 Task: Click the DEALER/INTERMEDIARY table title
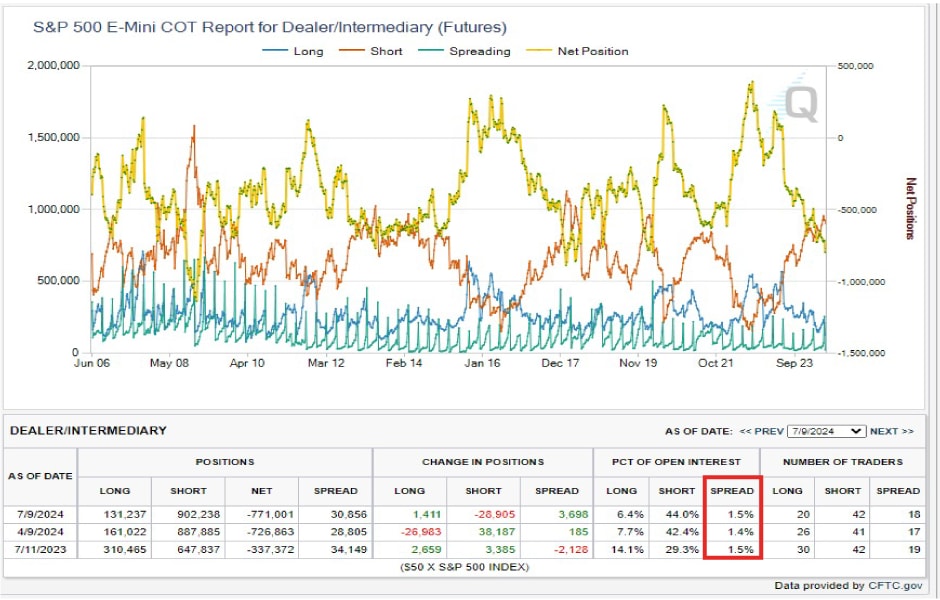[x=88, y=431]
